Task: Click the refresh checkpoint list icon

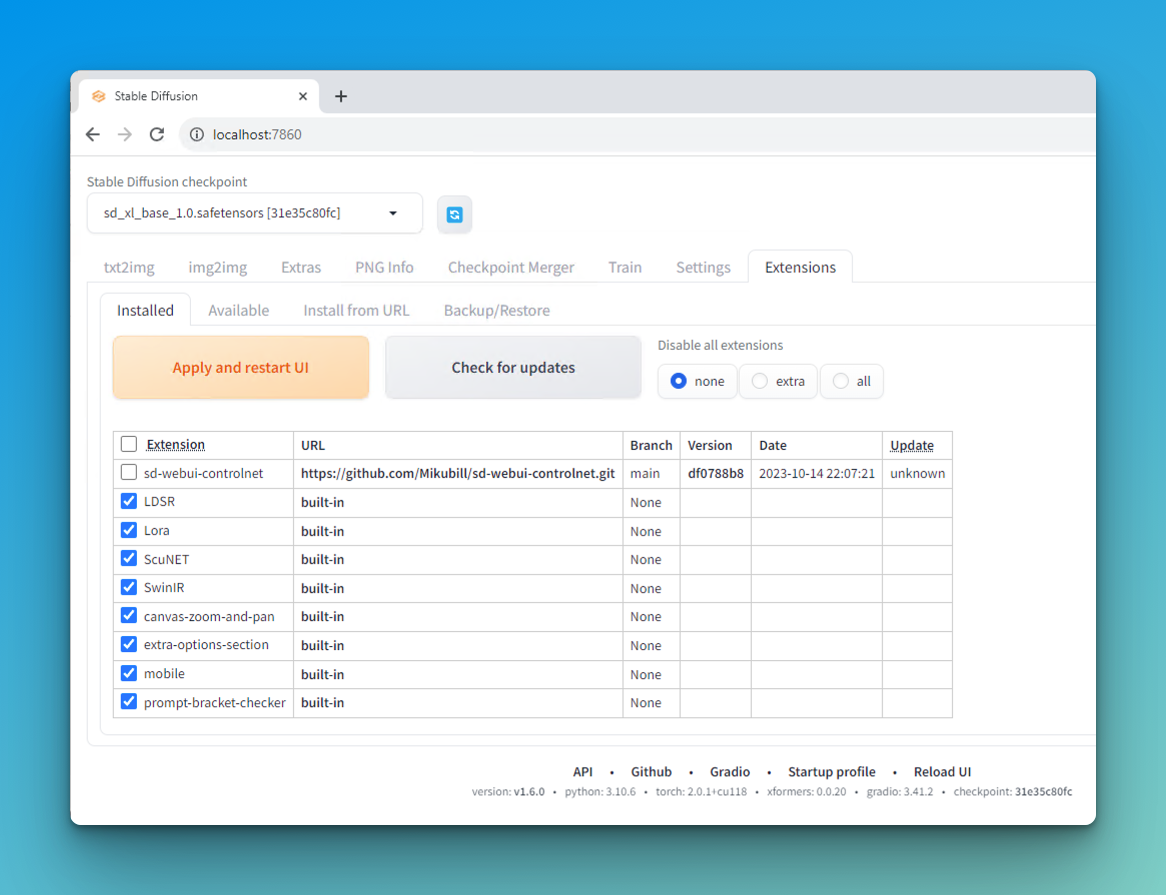Action: pos(454,214)
